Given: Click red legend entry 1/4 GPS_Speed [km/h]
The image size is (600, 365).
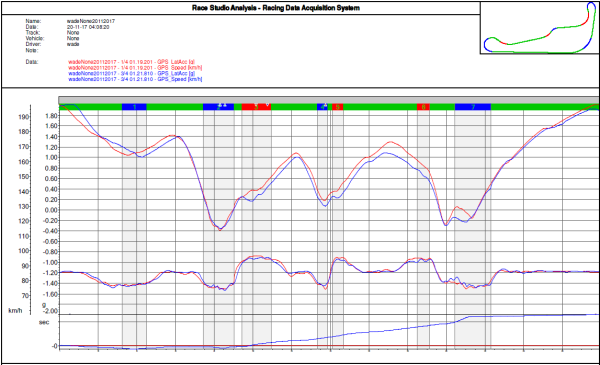Looking at the screenshot, I should point(135,68).
